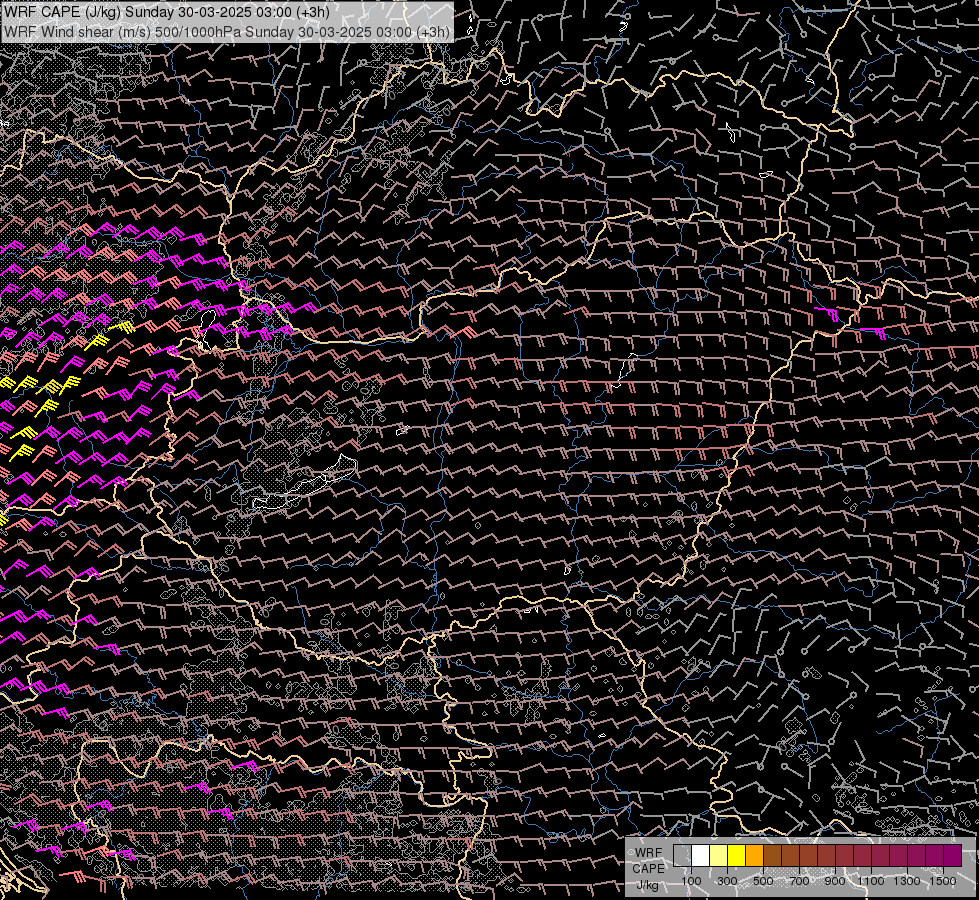Click the white CAPE legend swatch

[701, 856]
